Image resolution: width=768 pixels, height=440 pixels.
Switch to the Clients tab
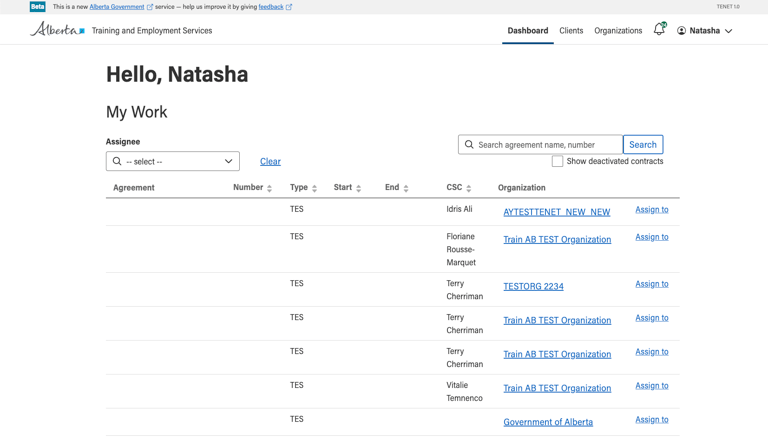(x=571, y=31)
